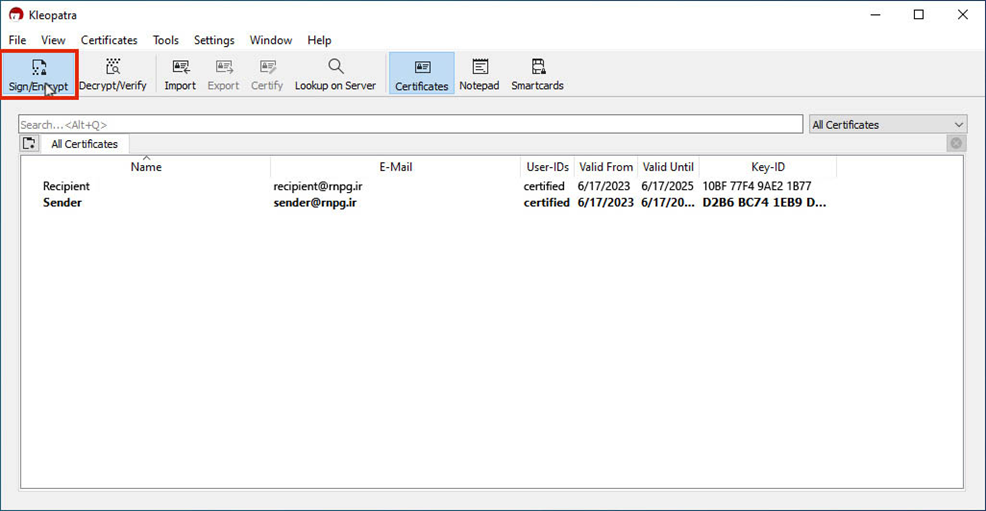Sort by the Valid Until column header

coord(668,167)
